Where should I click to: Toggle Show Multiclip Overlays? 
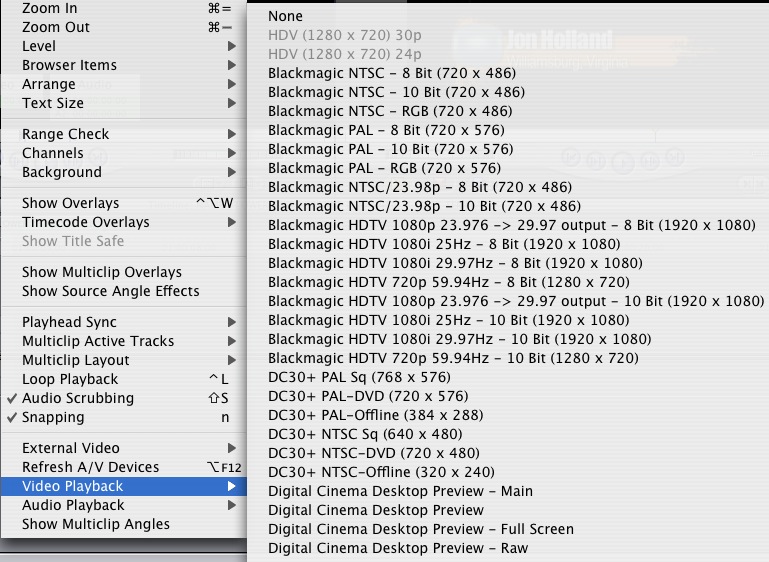coord(123,272)
